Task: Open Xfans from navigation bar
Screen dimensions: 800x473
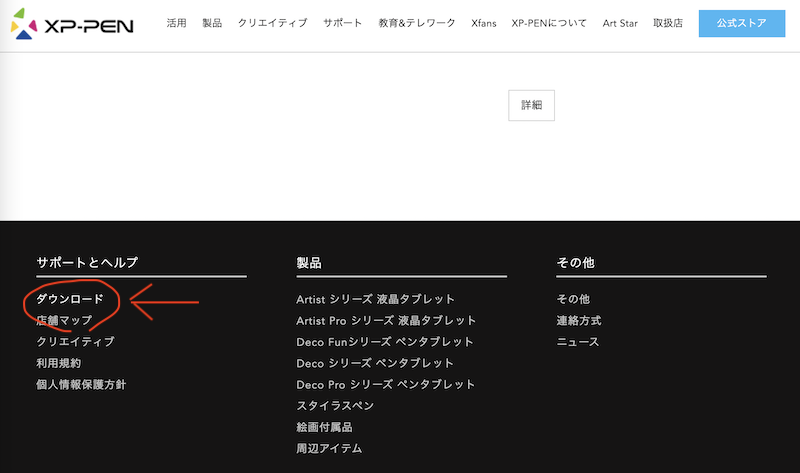Action: [483, 23]
